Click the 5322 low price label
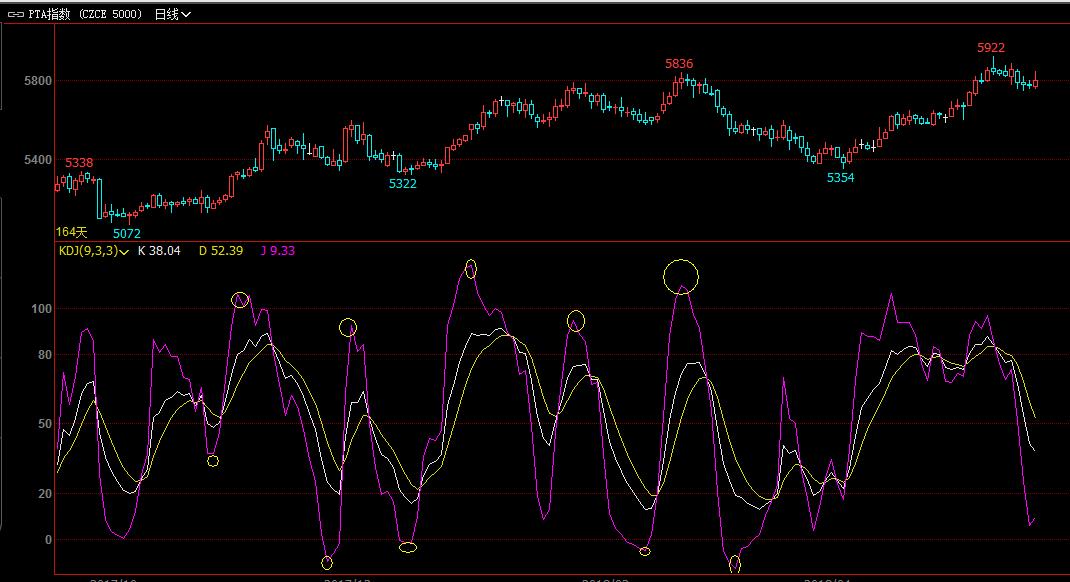 click(x=403, y=183)
